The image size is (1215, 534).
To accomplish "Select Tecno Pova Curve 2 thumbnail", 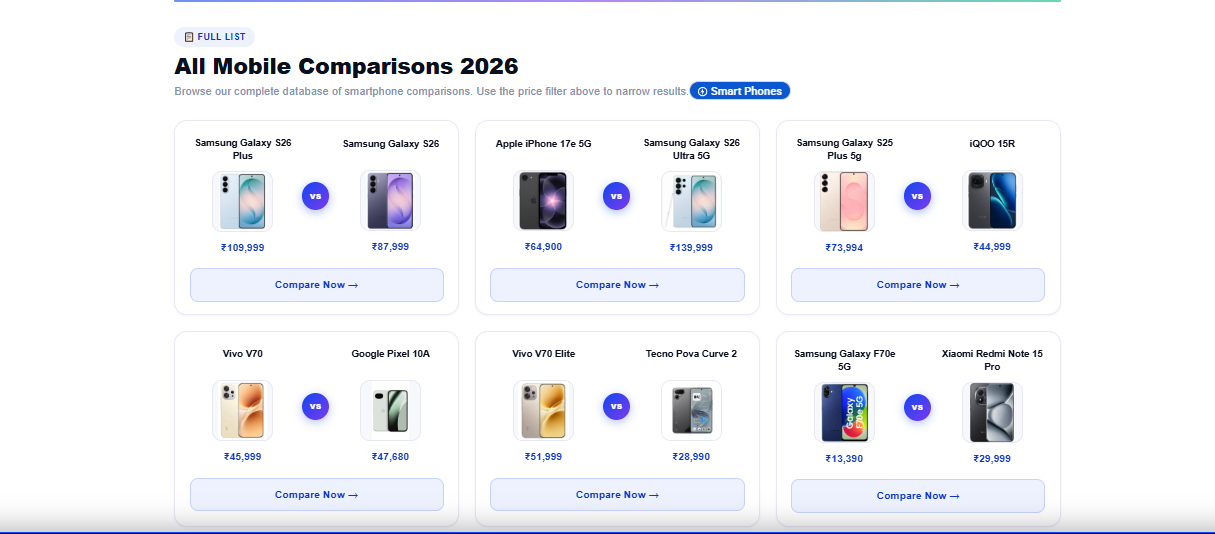I will click(691, 410).
